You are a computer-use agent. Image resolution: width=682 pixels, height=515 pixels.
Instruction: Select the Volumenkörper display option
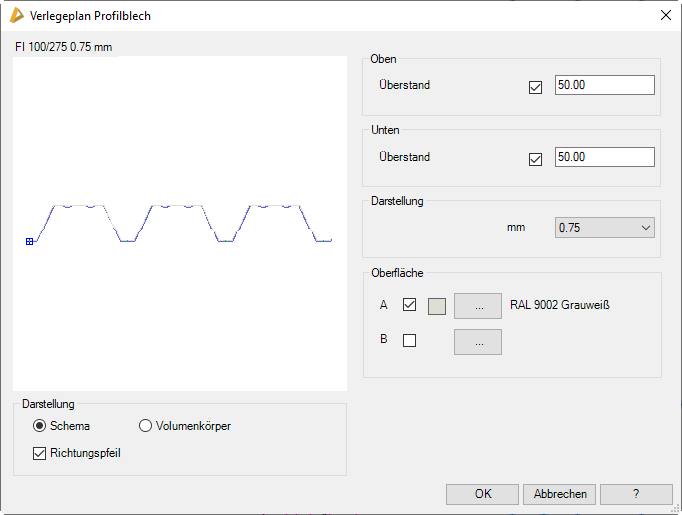tap(145, 426)
